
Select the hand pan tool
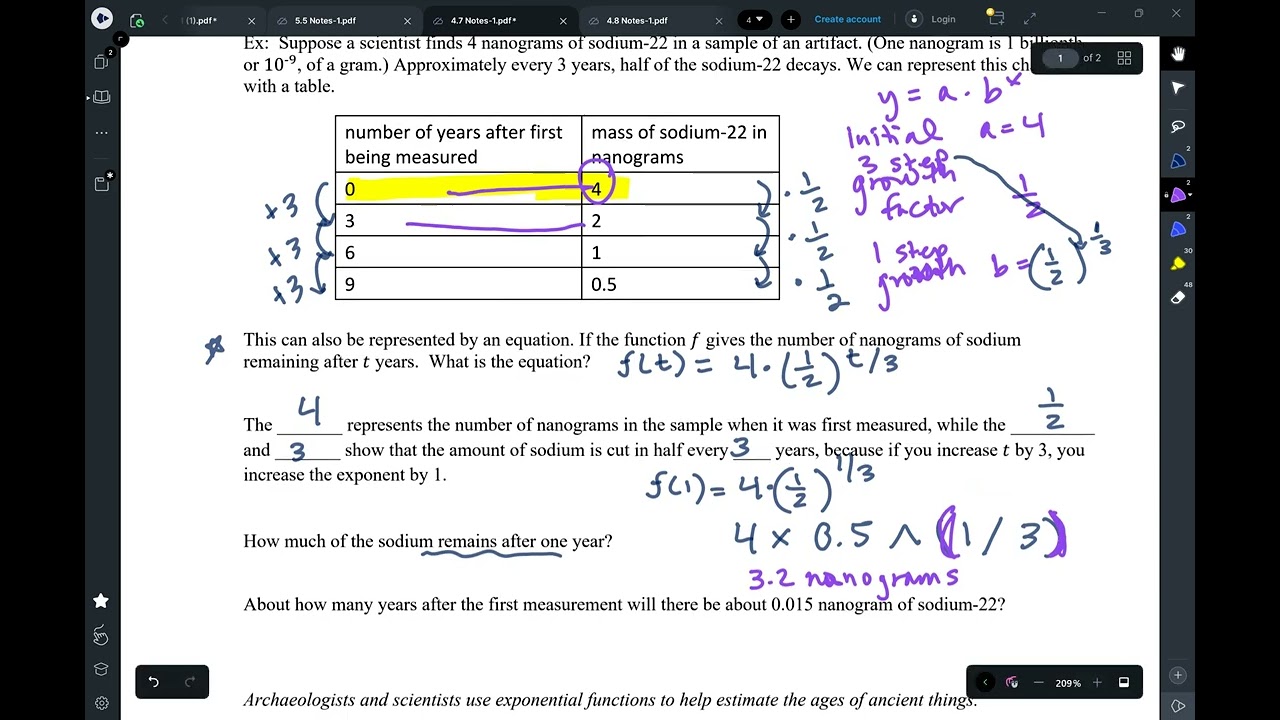coord(1177,53)
